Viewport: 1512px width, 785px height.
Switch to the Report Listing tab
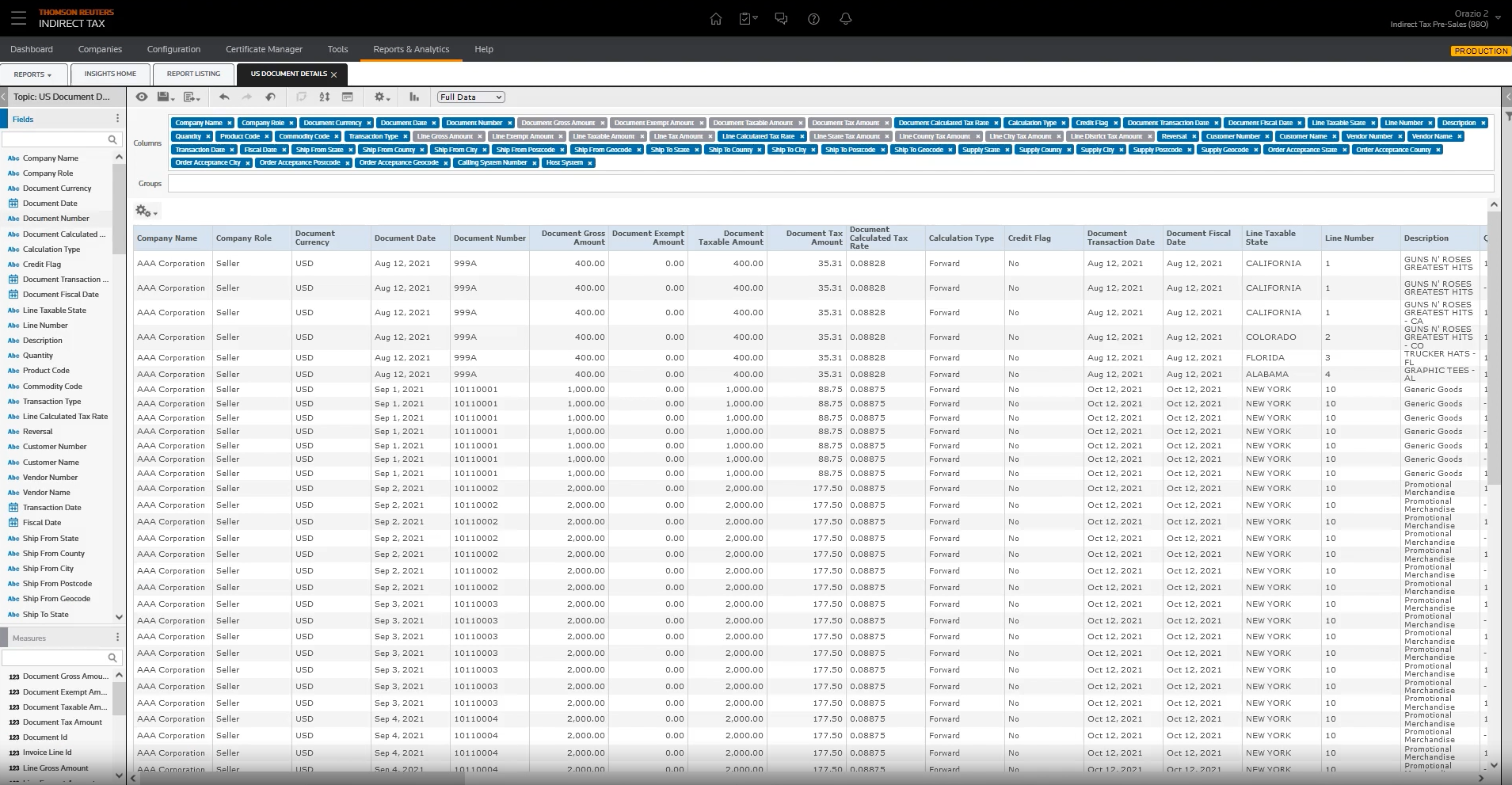point(193,74)
